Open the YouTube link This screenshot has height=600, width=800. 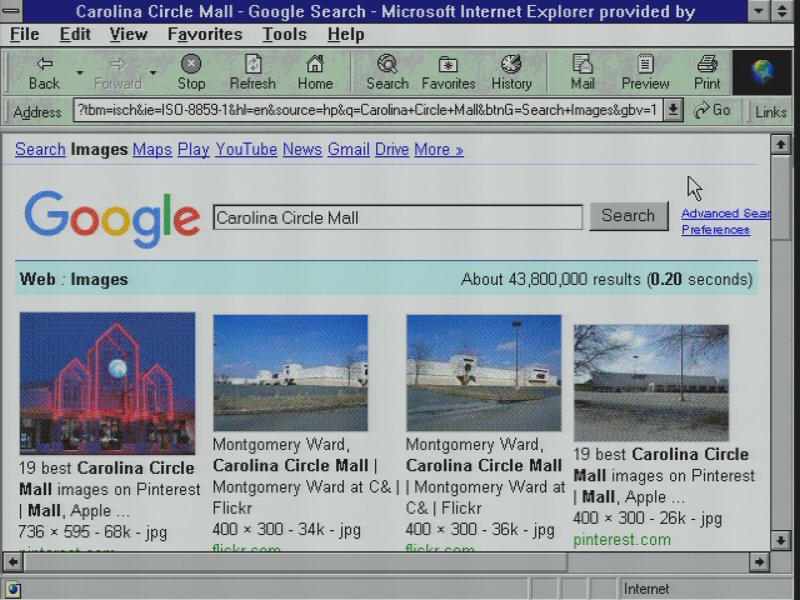click(246, 149)
